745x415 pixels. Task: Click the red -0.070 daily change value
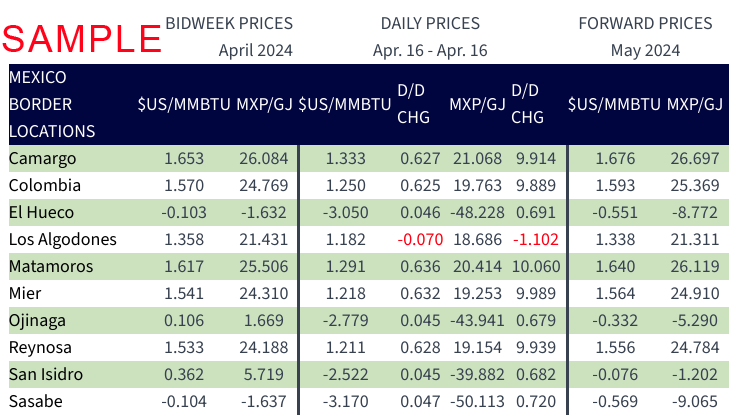coord(420,240)
